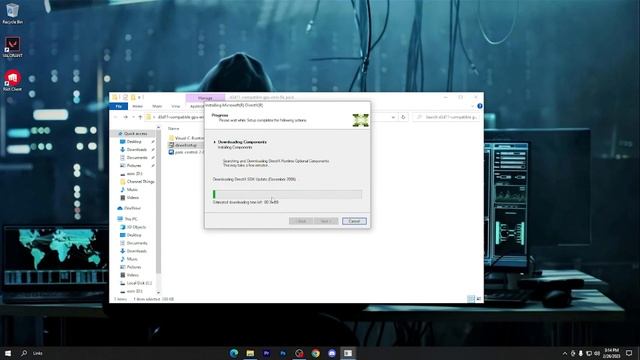Switch to the View ribbon tab

click(x=176, y=106)
